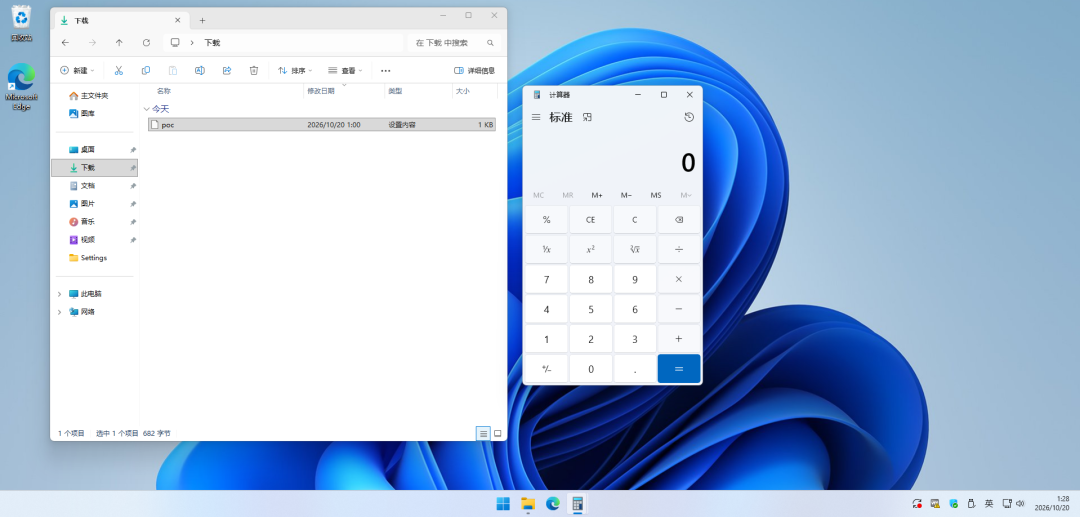Click the Copy icon in Explorer toolbar
The image size is (1080, 517).
click(145, 70)
